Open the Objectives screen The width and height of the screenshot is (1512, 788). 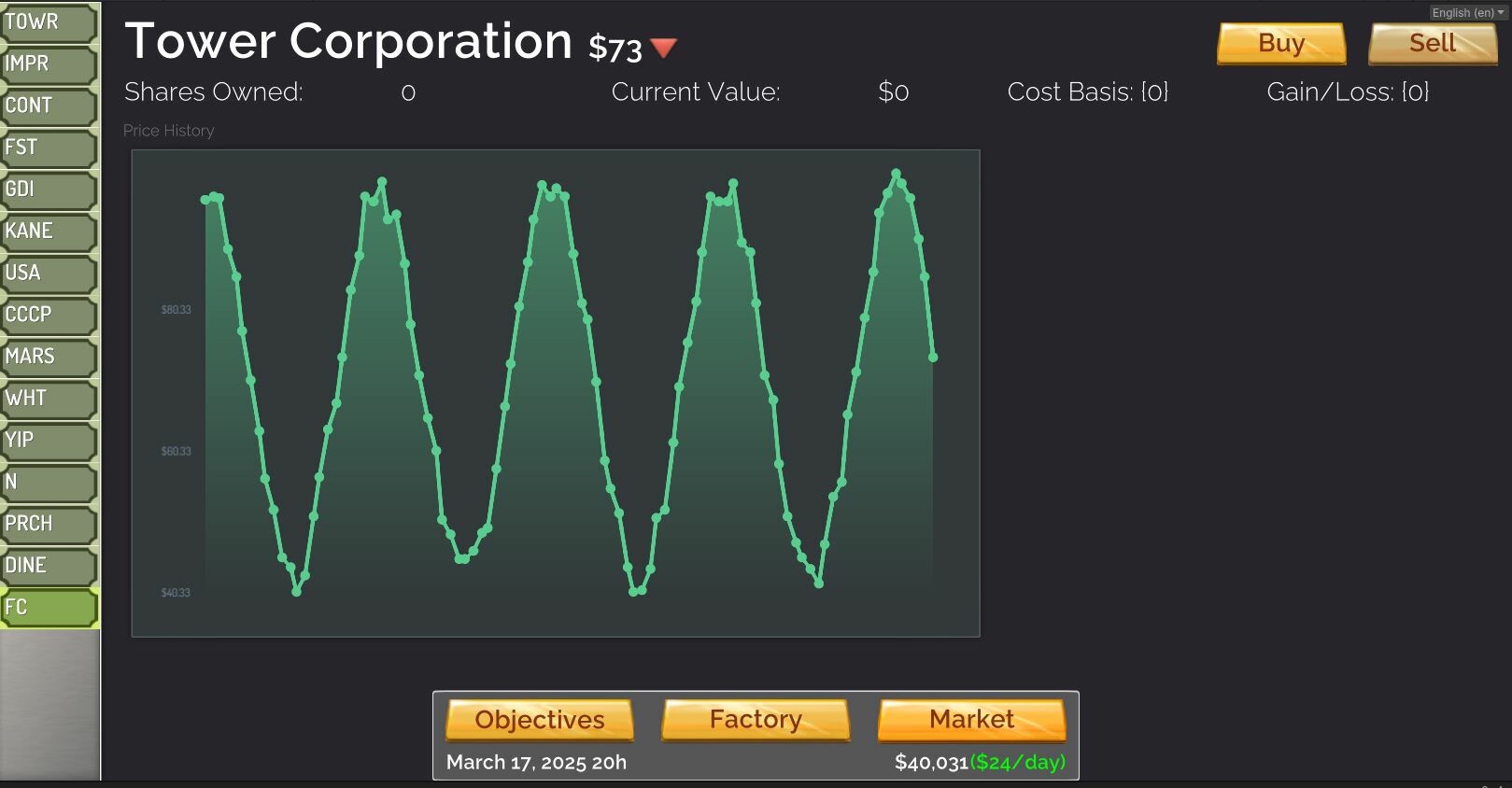pyautogui.click(x=539, y=720)
